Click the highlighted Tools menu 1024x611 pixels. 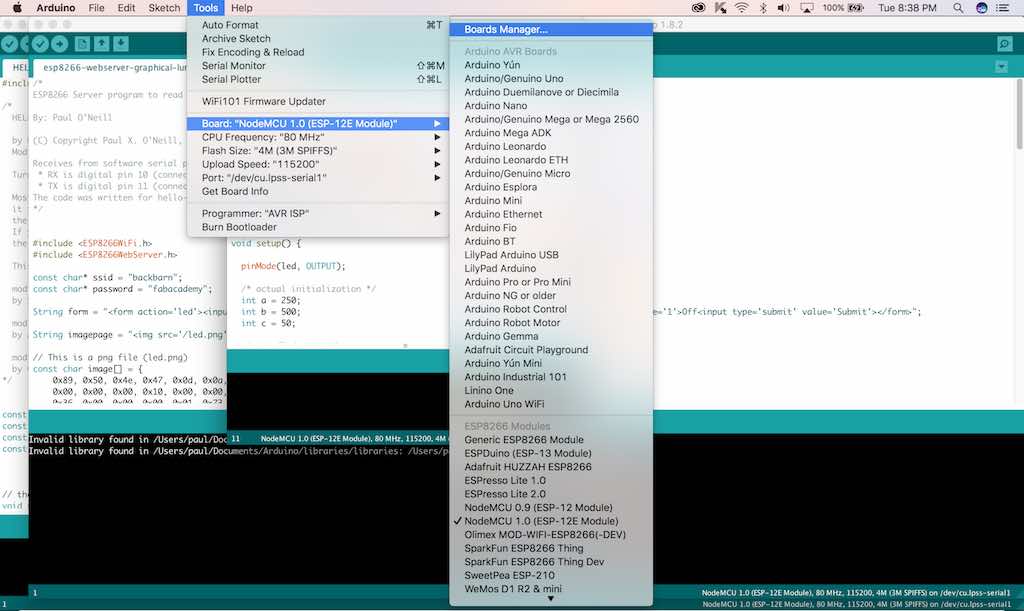click(x=205, y=8)
